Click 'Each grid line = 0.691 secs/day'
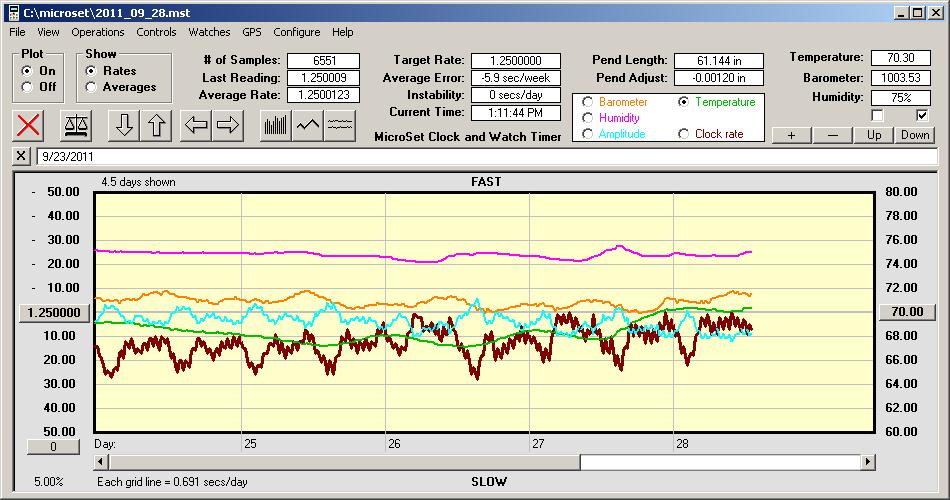This screenshot has width=950, height=500. (x=172, y=482)
